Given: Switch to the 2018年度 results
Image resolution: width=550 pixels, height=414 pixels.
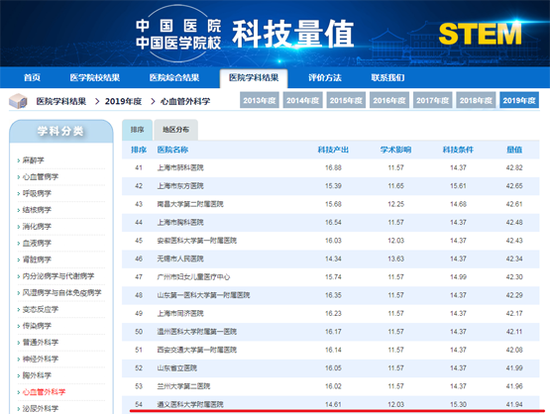Looking at the screenshot, I should click(476, 100).
